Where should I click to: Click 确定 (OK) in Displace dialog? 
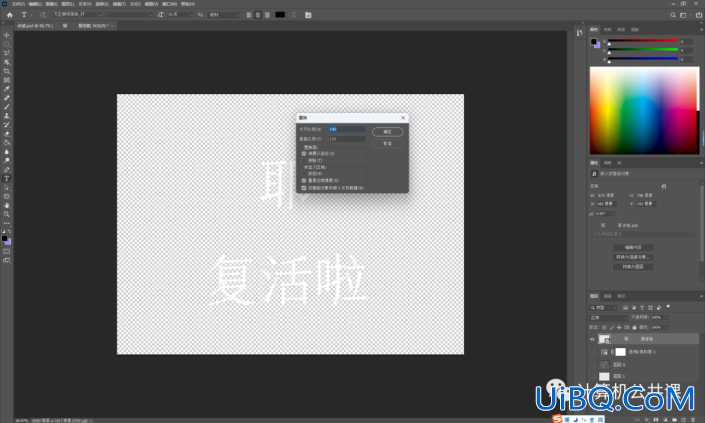point(388,132)
